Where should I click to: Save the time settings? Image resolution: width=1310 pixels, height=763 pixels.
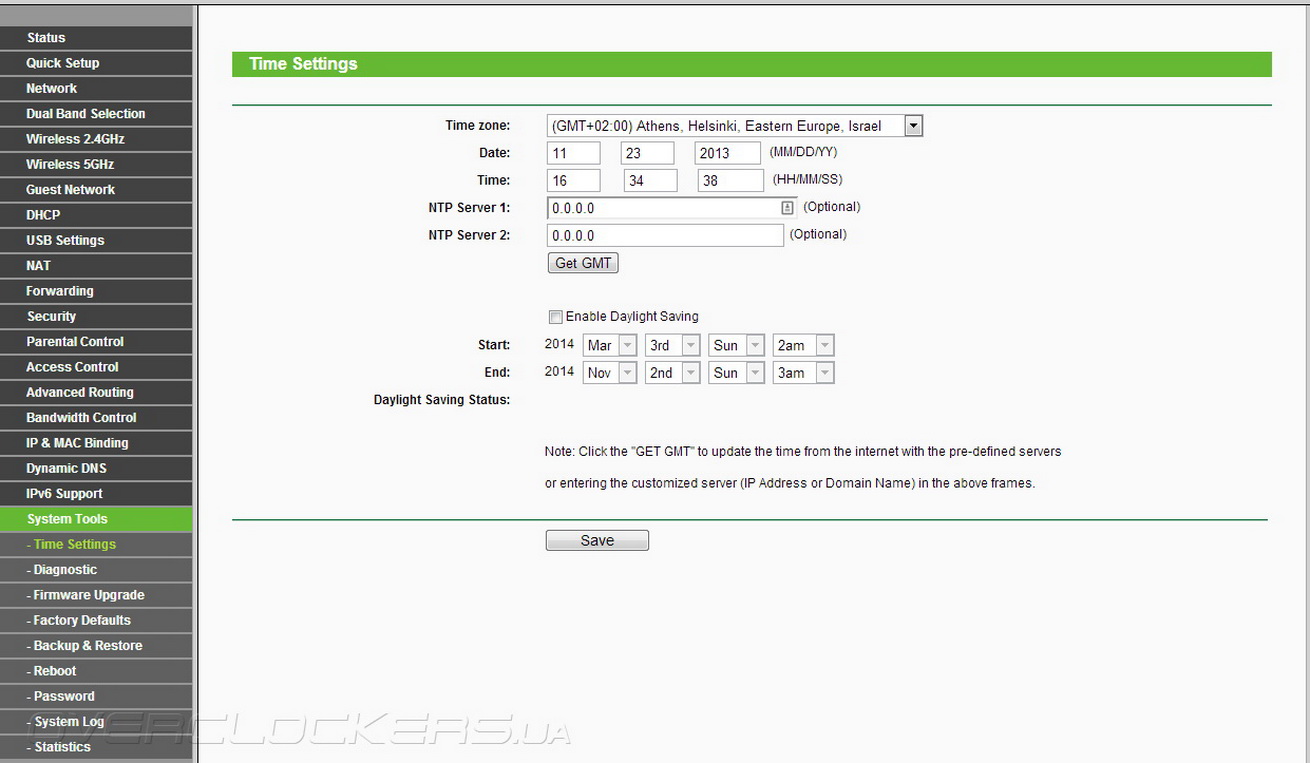597,541
